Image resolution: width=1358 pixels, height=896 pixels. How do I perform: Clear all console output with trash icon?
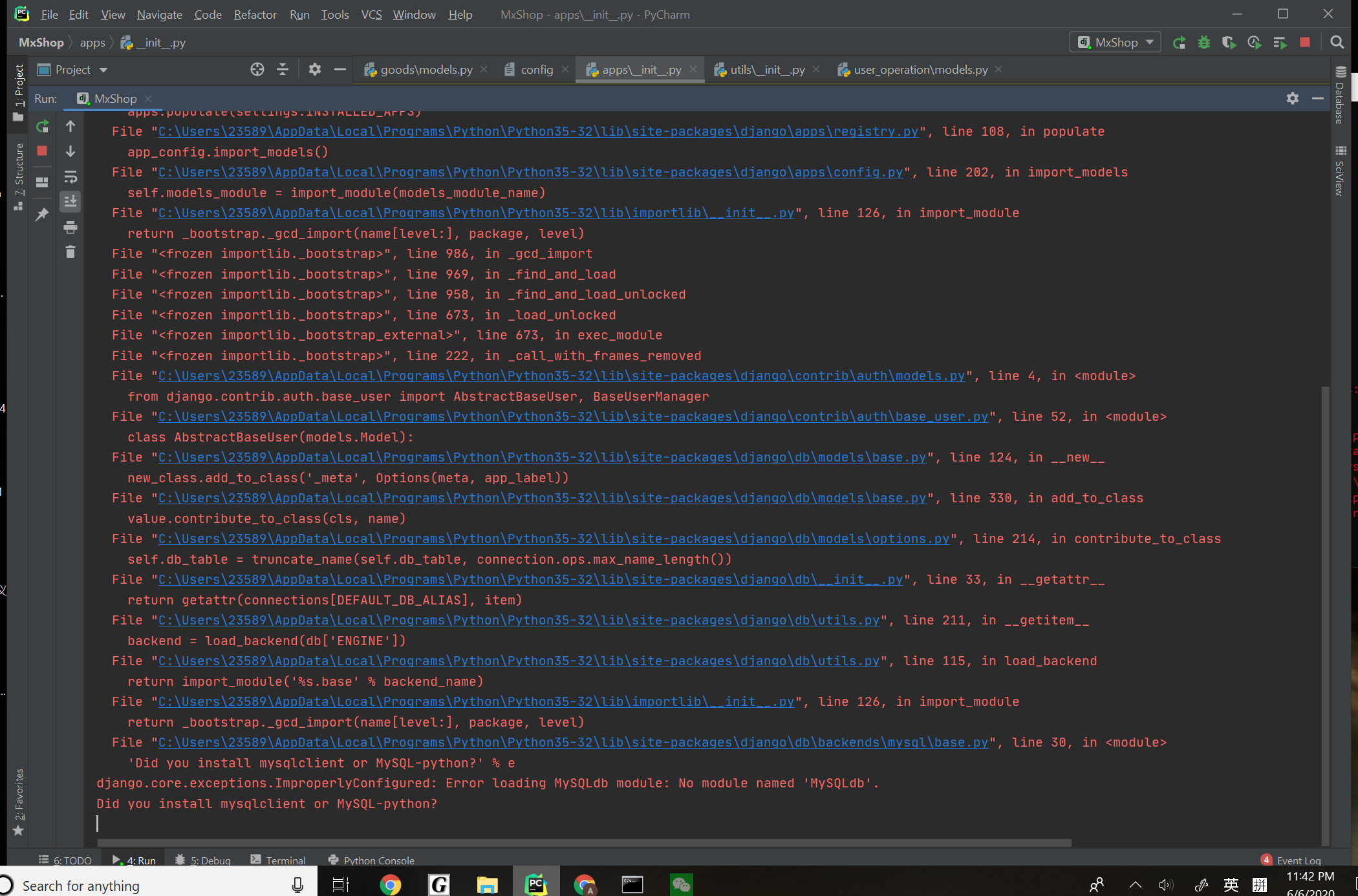tap(70, 251)
